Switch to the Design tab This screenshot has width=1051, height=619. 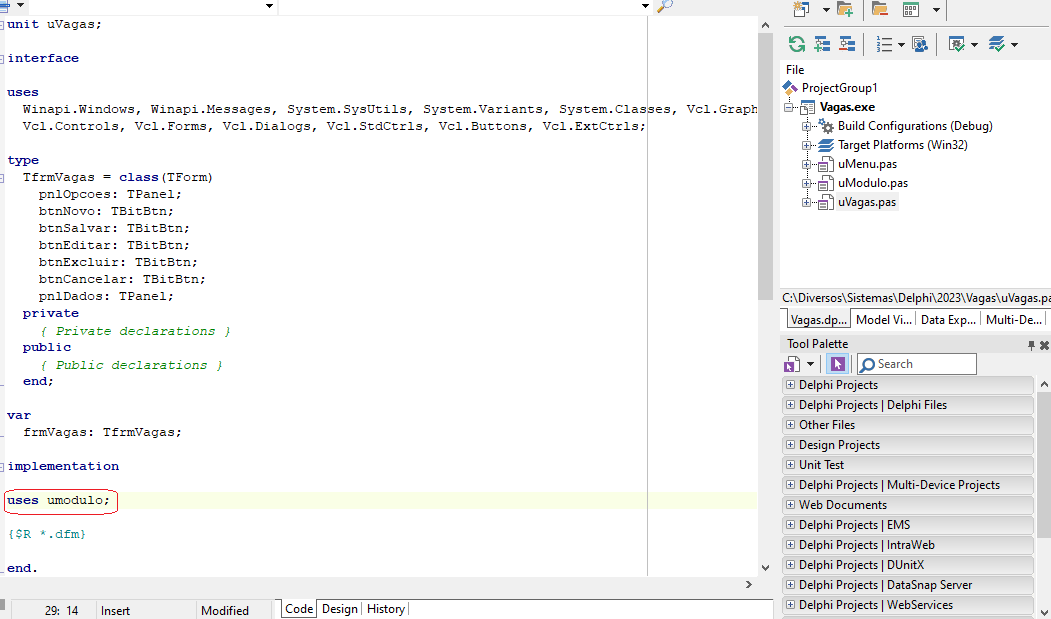tap(339, 609)
